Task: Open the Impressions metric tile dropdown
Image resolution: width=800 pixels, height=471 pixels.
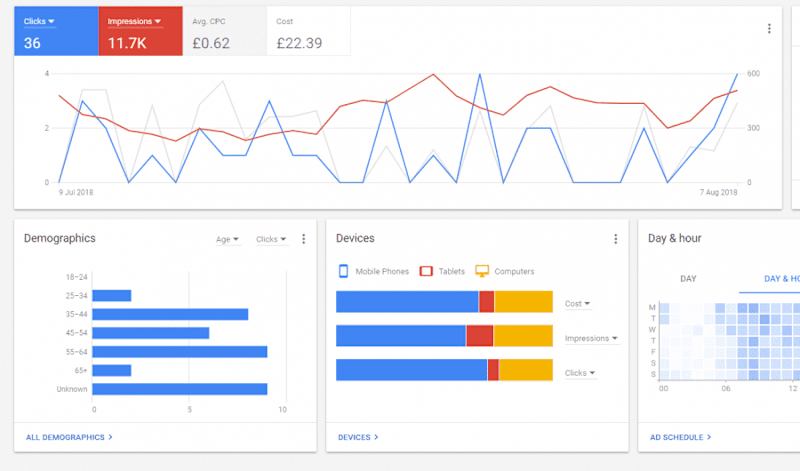Action: click(x=134, y=21)
